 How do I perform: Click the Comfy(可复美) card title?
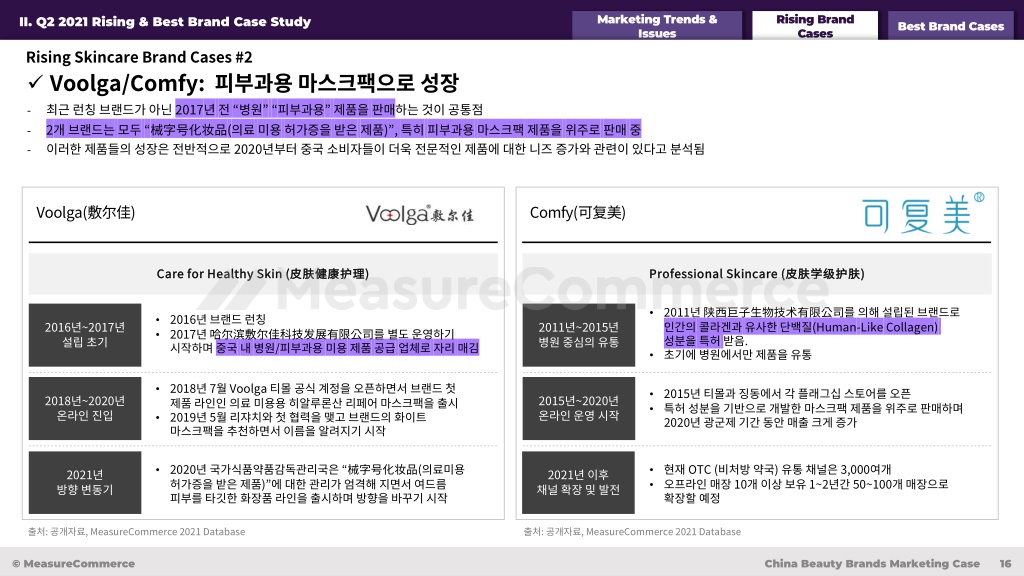pos(578,212)
